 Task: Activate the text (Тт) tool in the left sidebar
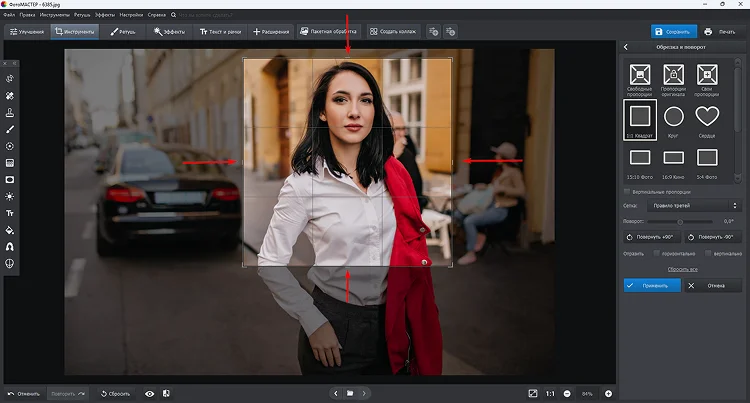click(x=10, y=213)
